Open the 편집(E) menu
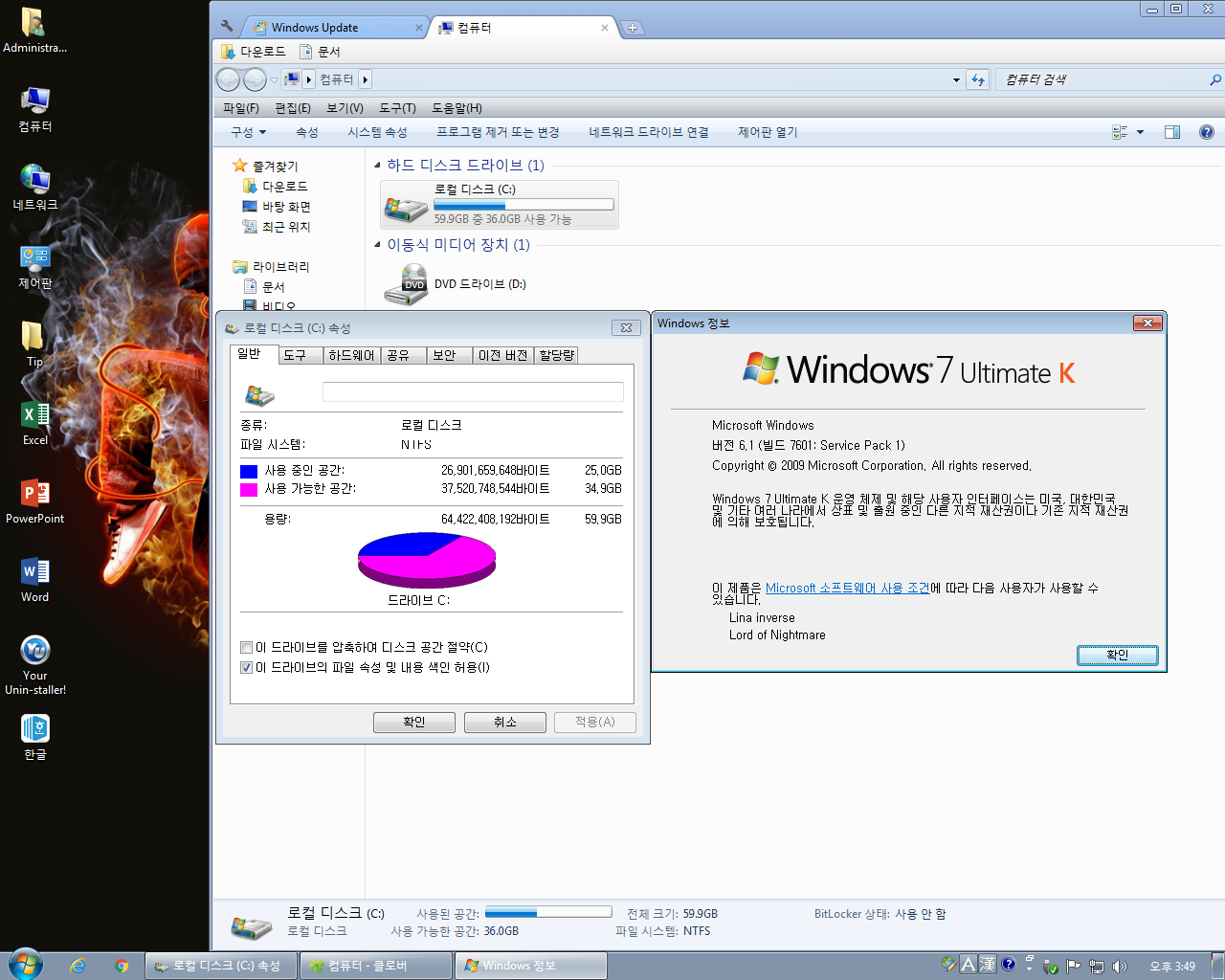Screen dimensions: 1225x980 293,108
